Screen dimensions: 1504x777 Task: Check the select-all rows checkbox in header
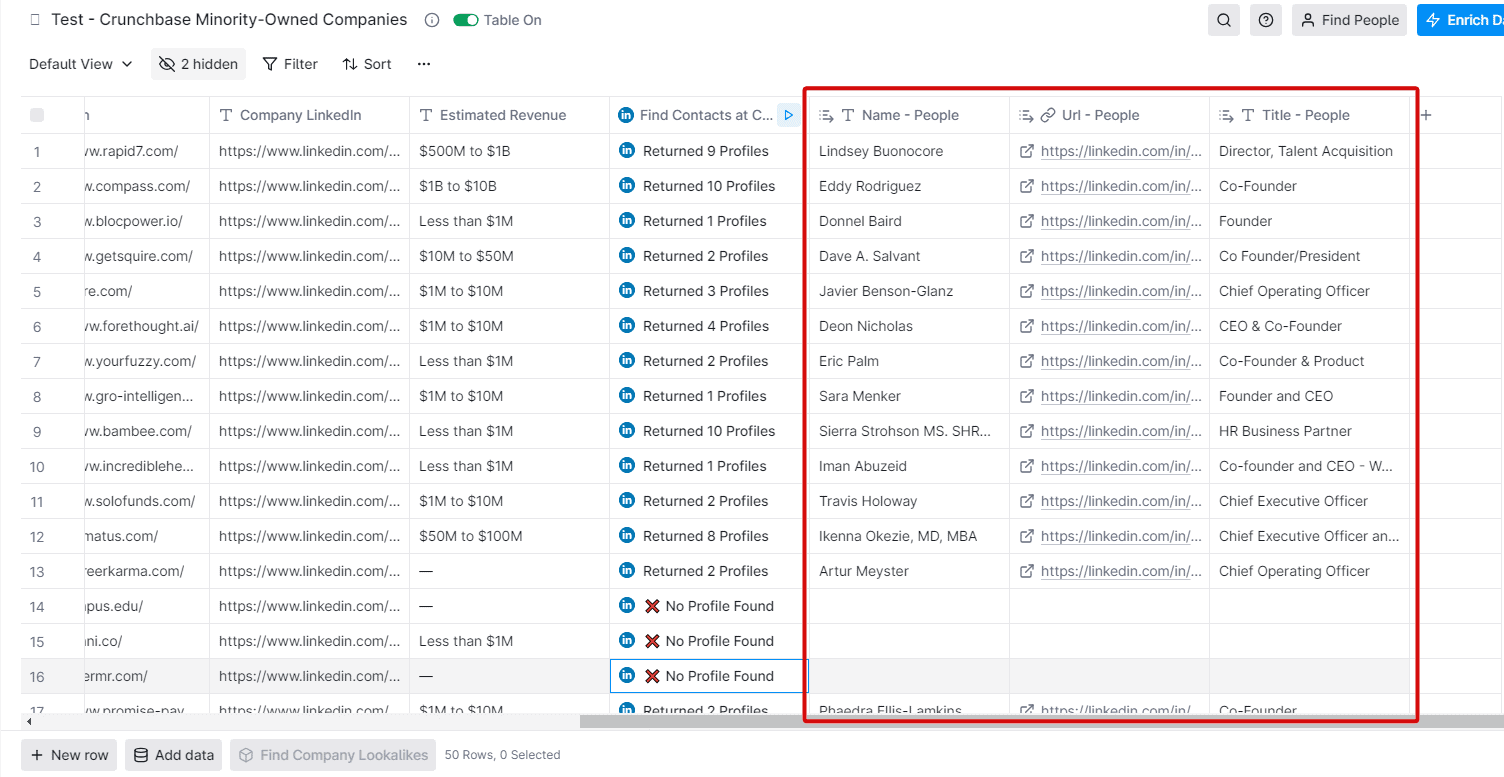pos(37,115)
